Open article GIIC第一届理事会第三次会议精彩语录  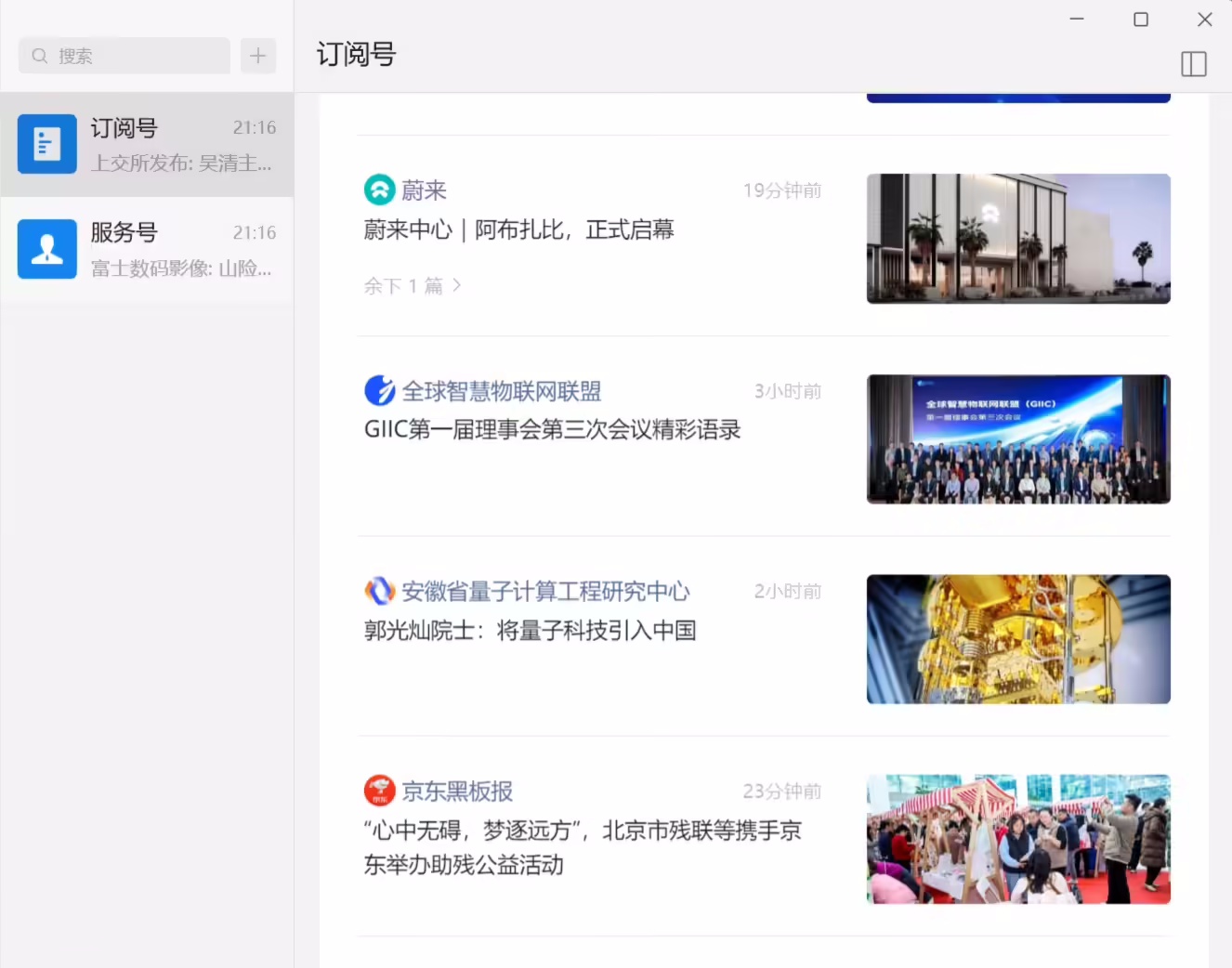(x=553, y=429)
